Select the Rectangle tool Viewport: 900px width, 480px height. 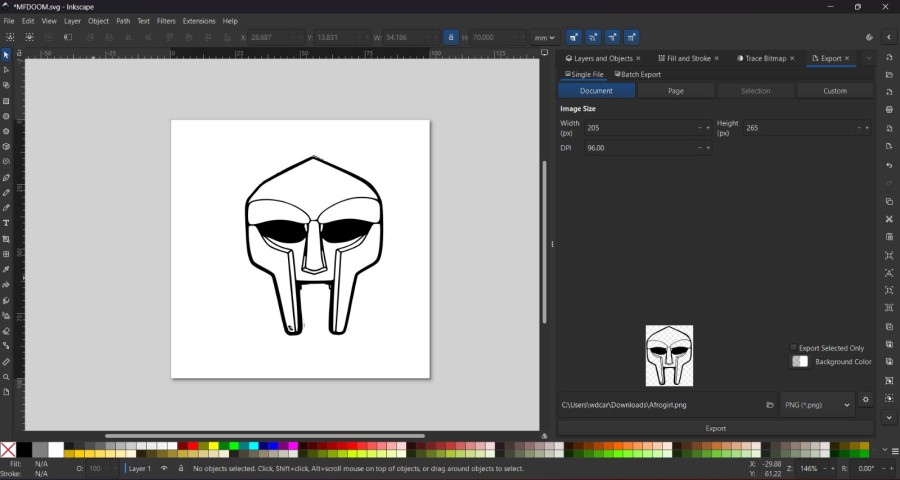tap(6, 101)
